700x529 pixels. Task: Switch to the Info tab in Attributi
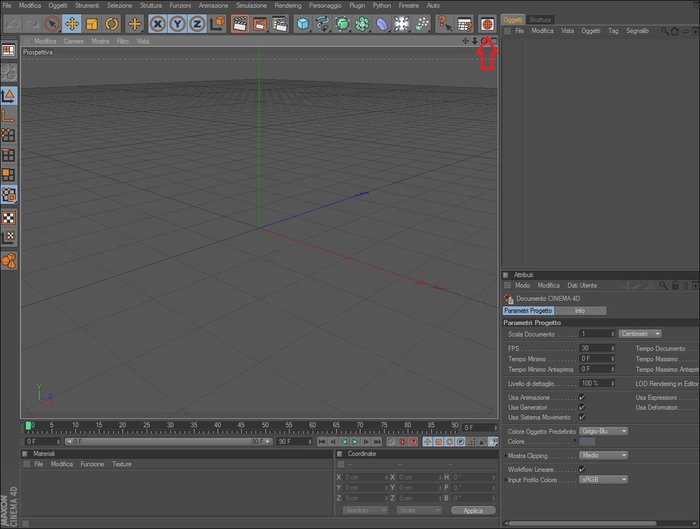tap(580, 310)
